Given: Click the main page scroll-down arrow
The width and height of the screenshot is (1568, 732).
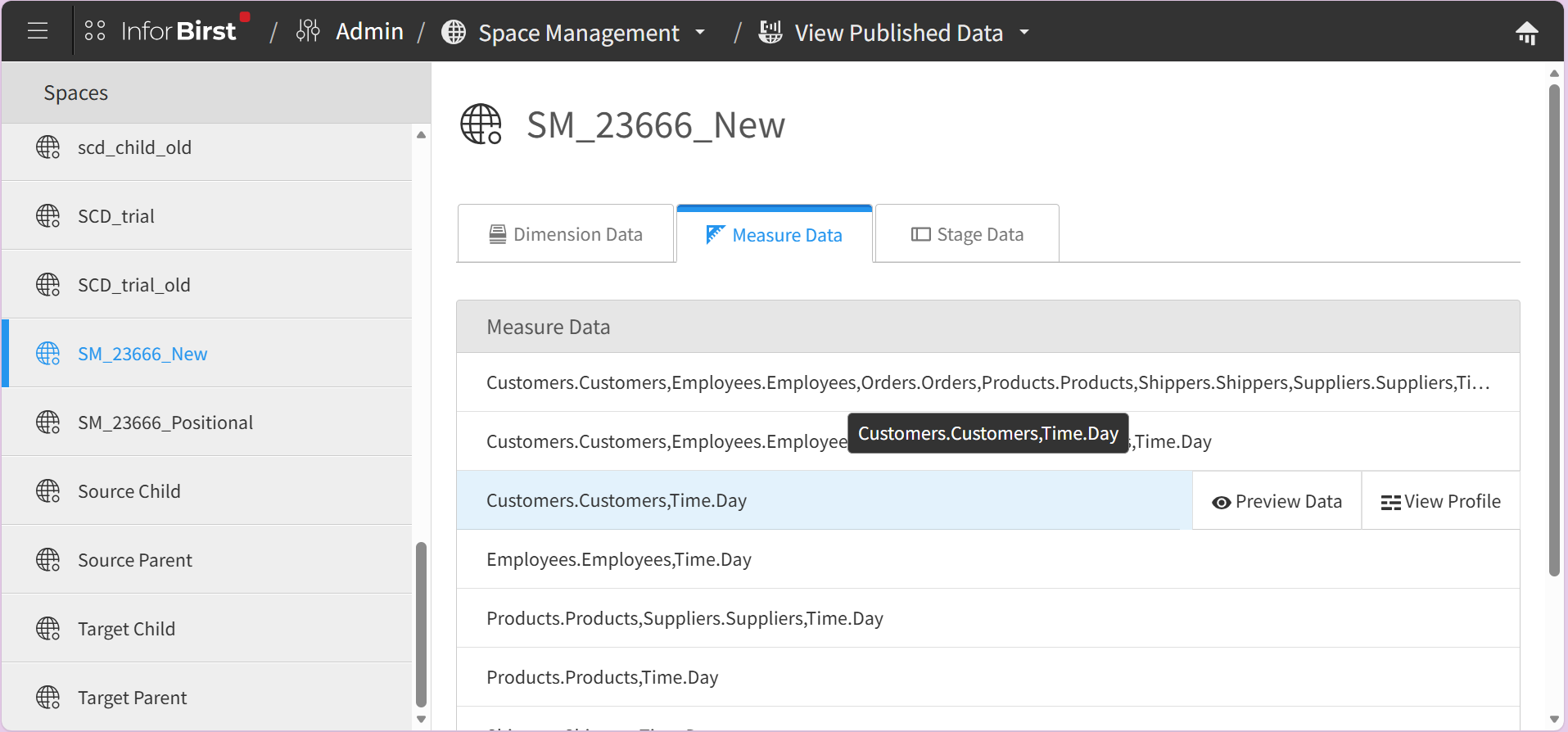Looking at the screenshot, I should [1554, 720].
